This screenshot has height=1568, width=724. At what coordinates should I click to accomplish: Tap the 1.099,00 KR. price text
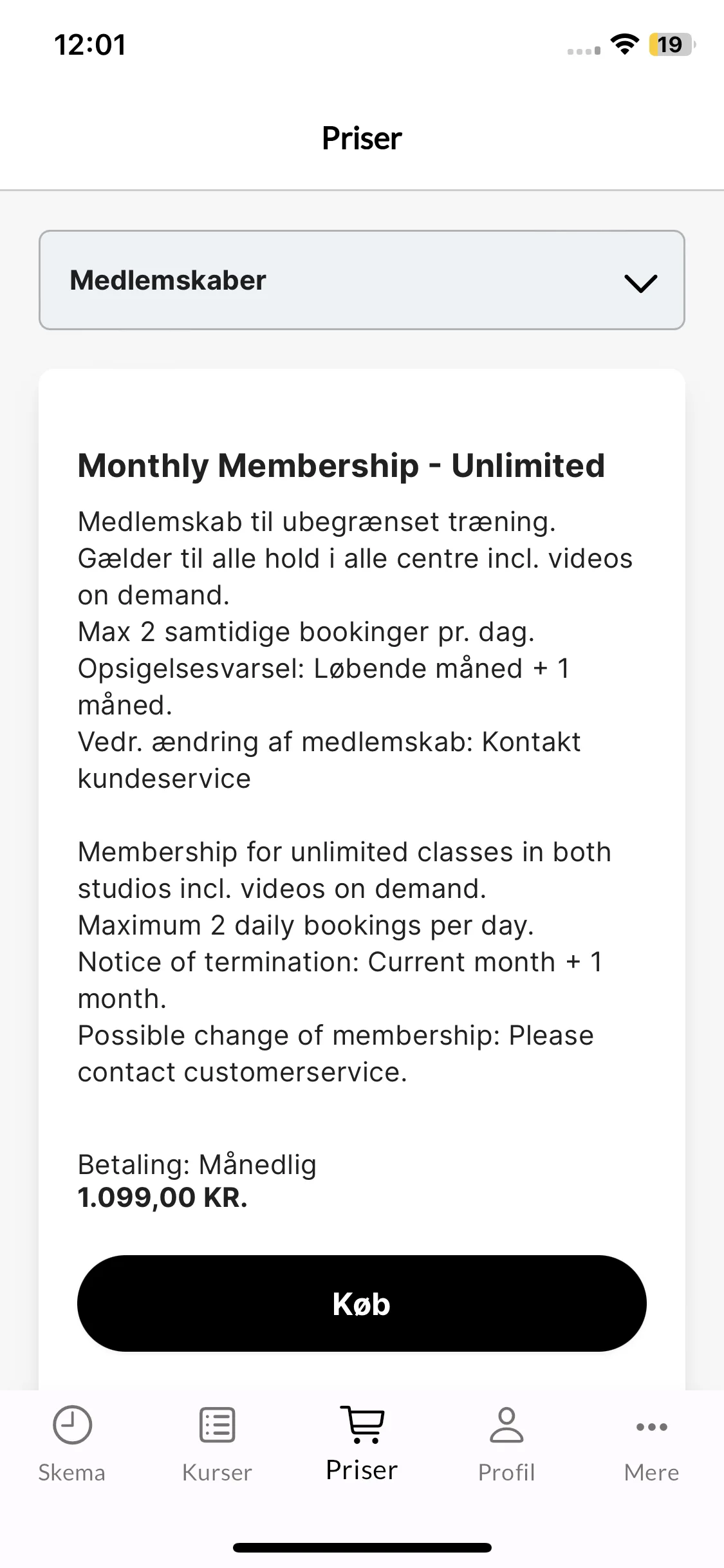pyautogui.click(x=163, y=1197)
